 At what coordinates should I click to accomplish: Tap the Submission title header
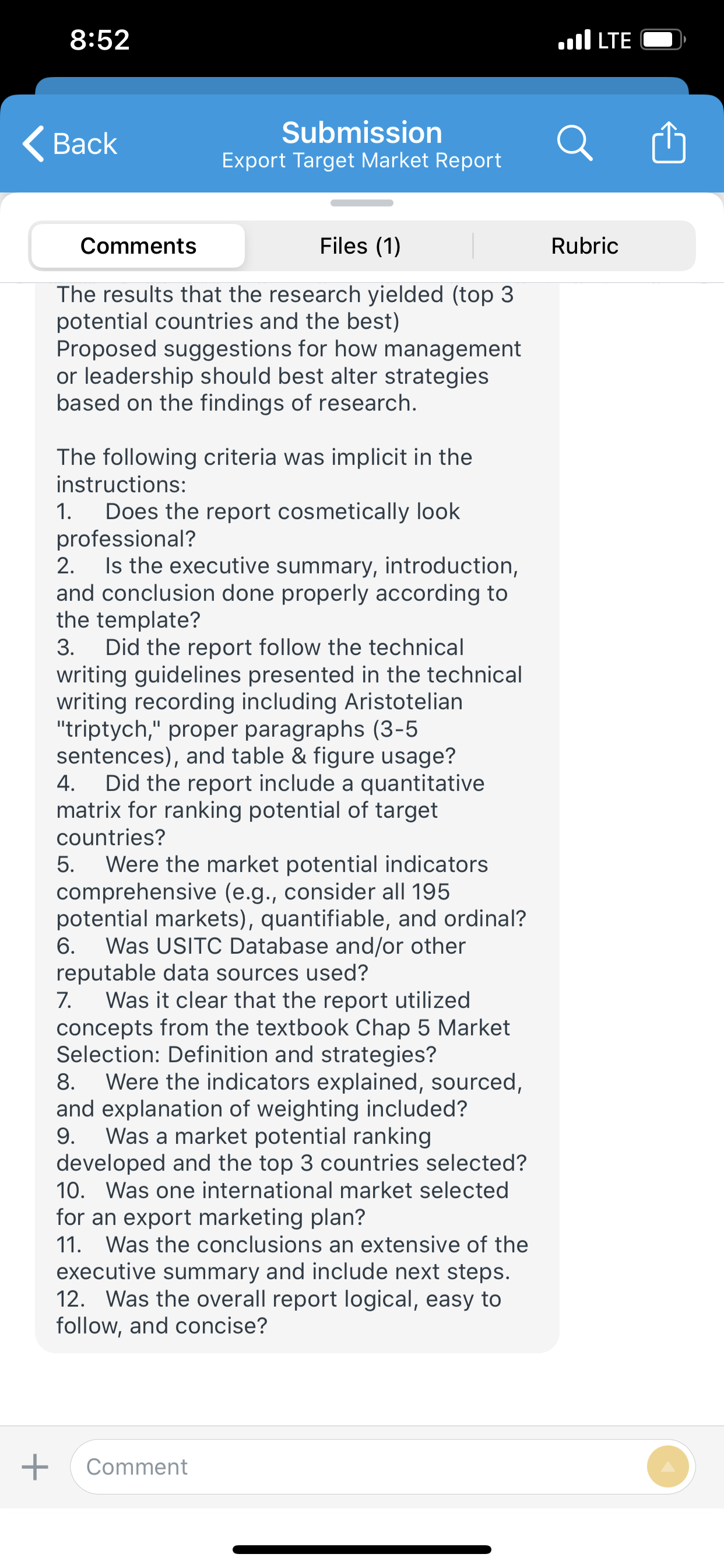click(x=362, y=132)
